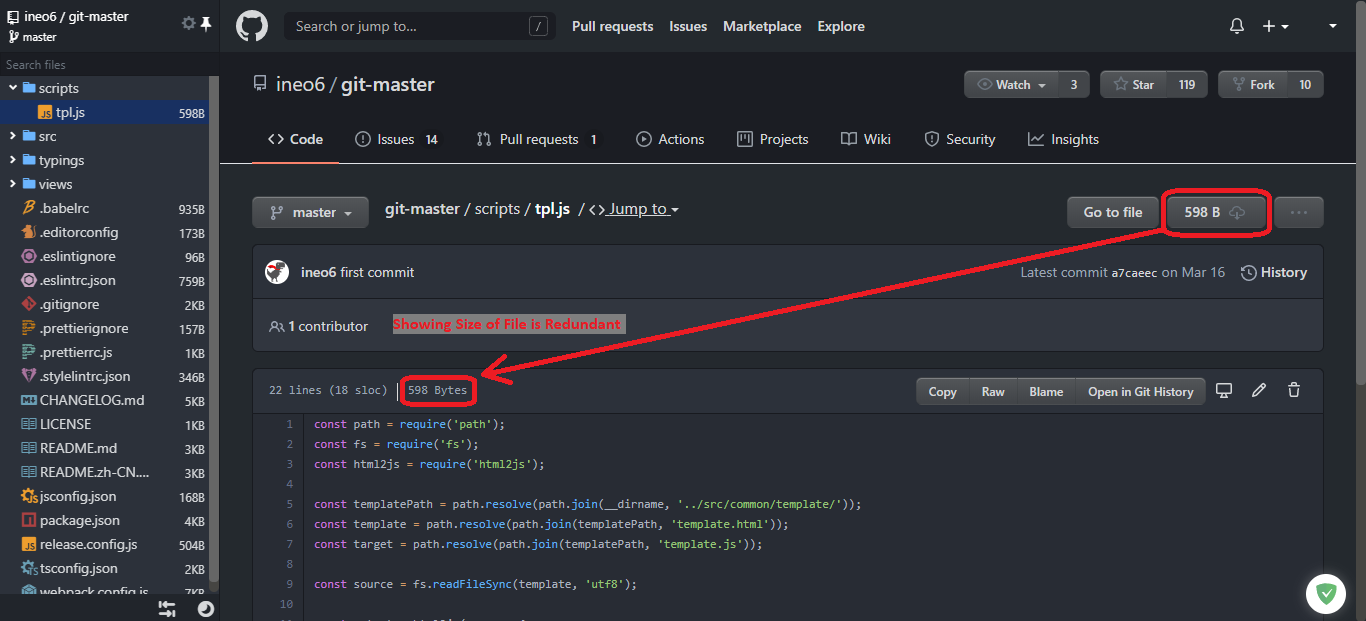The image size is (1366, 621).
Task: Click the .eslintrc.json icon
Action: (29, 280)
